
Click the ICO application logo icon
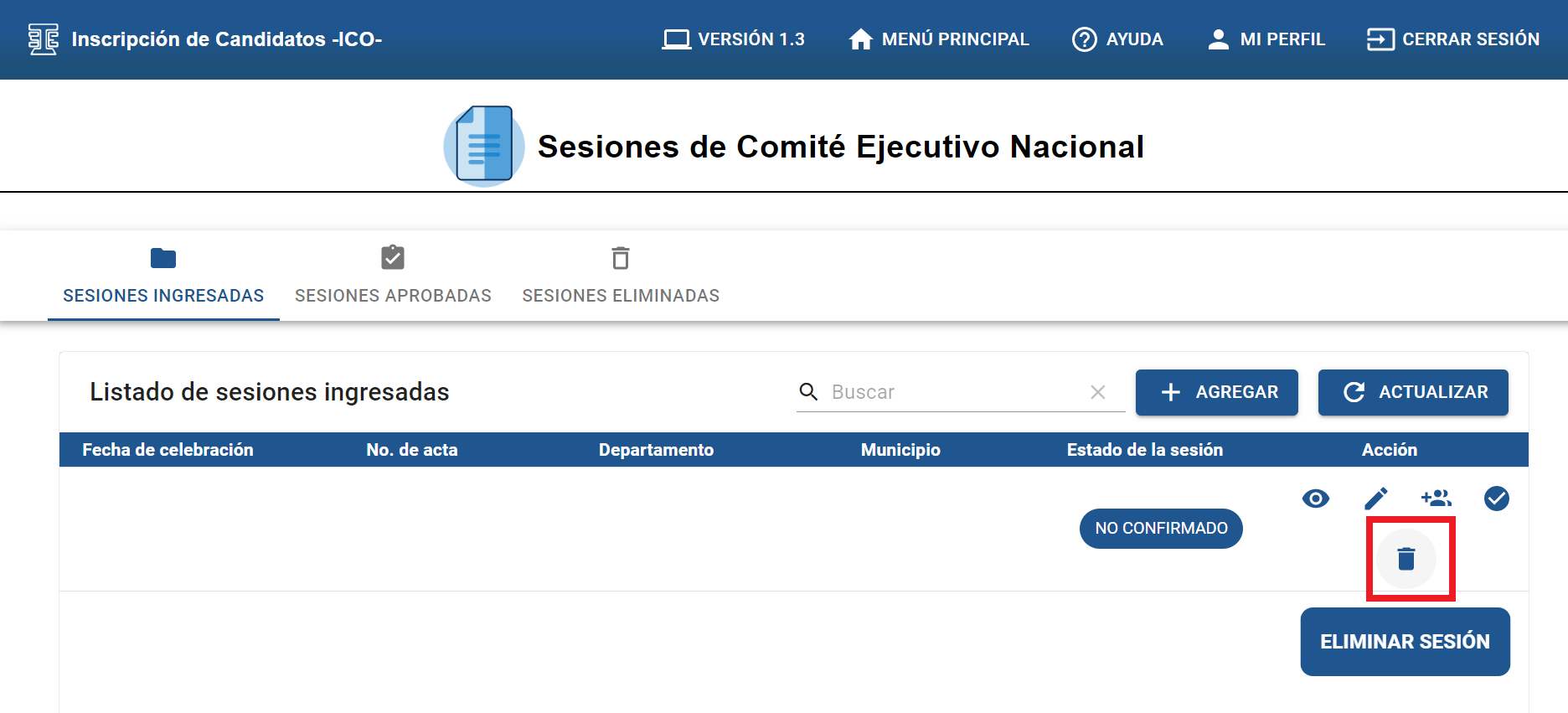[43, 39]
